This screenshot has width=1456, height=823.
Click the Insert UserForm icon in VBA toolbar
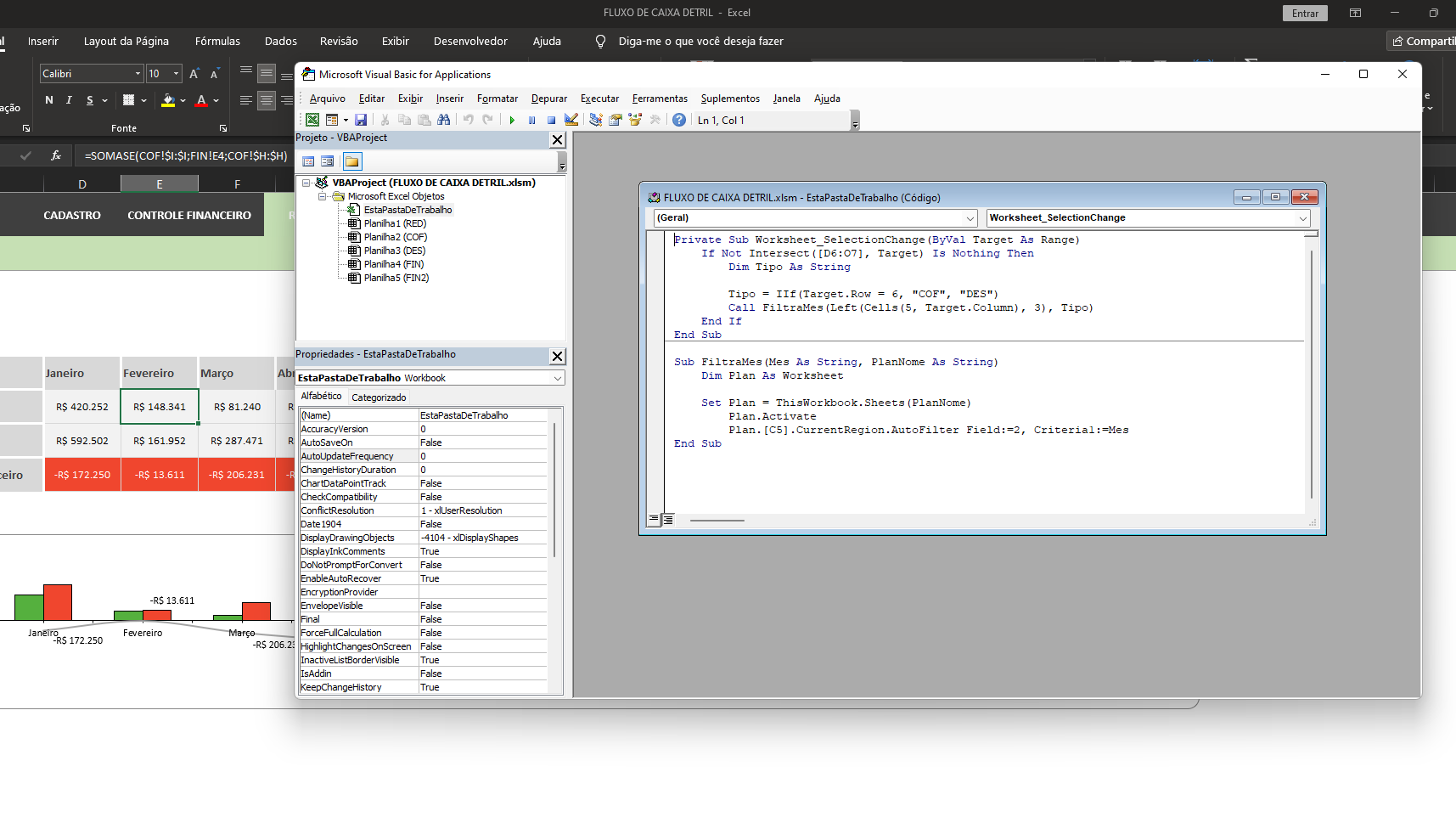(x=332, y=120)
